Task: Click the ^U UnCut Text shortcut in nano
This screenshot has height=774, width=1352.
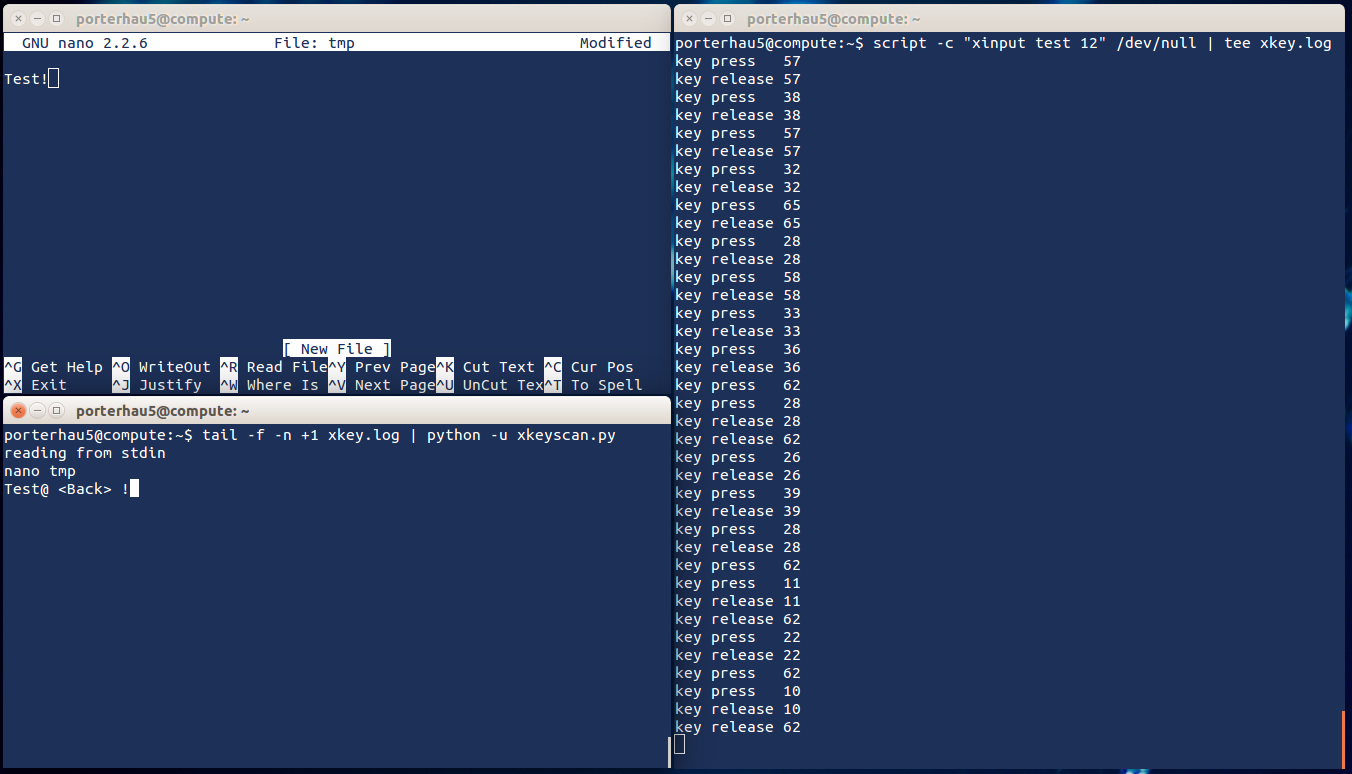Action: point(490,385)
